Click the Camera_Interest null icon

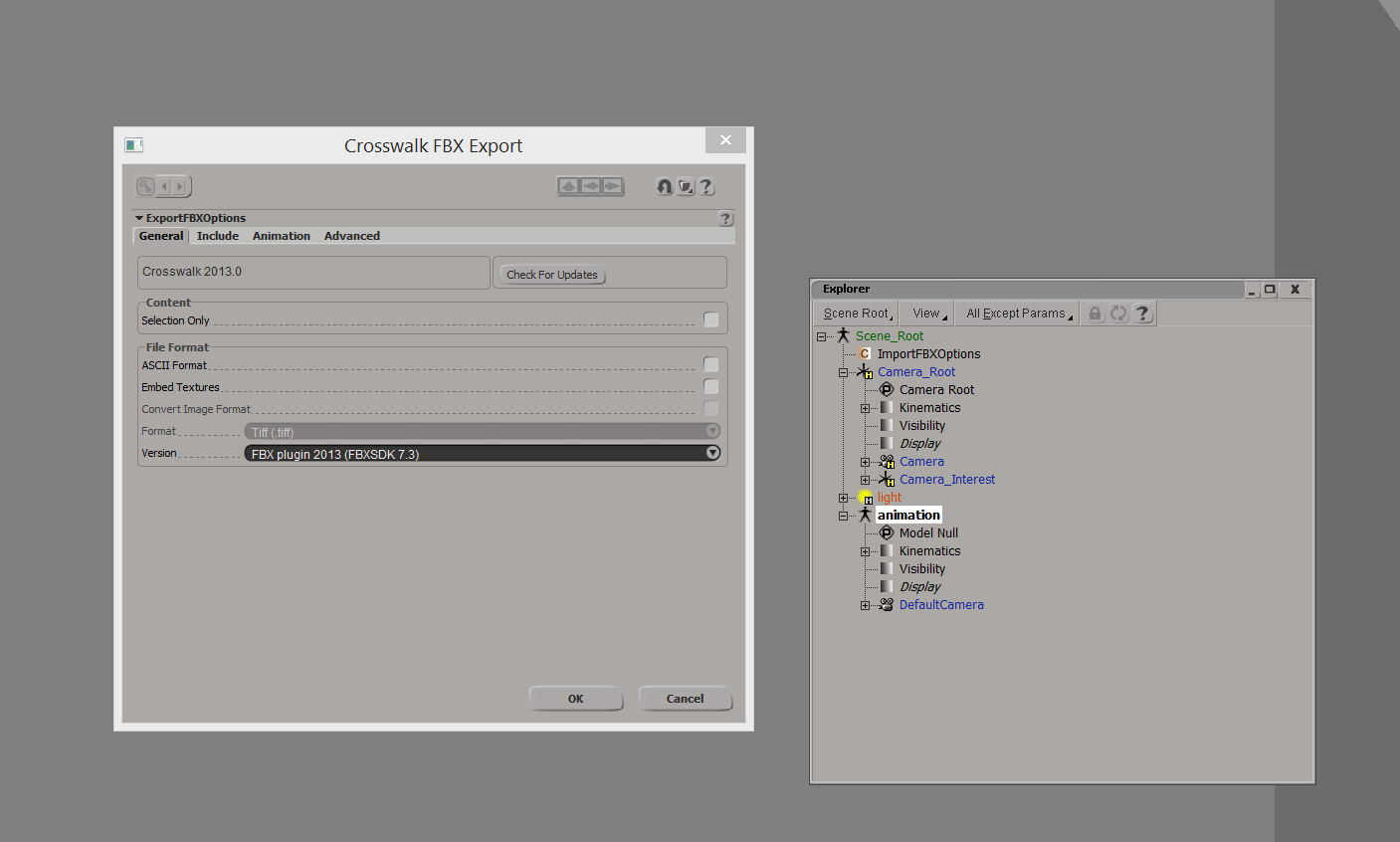887,480
